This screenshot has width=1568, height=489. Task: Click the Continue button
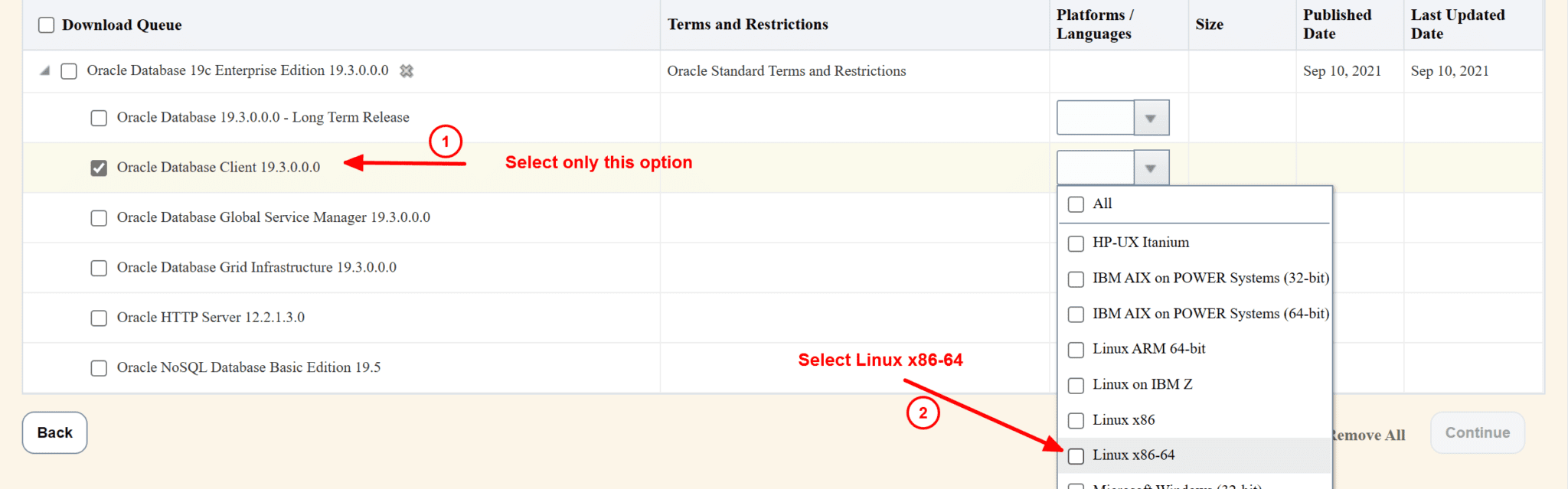pyautogui.click(x=1476, y=432)
